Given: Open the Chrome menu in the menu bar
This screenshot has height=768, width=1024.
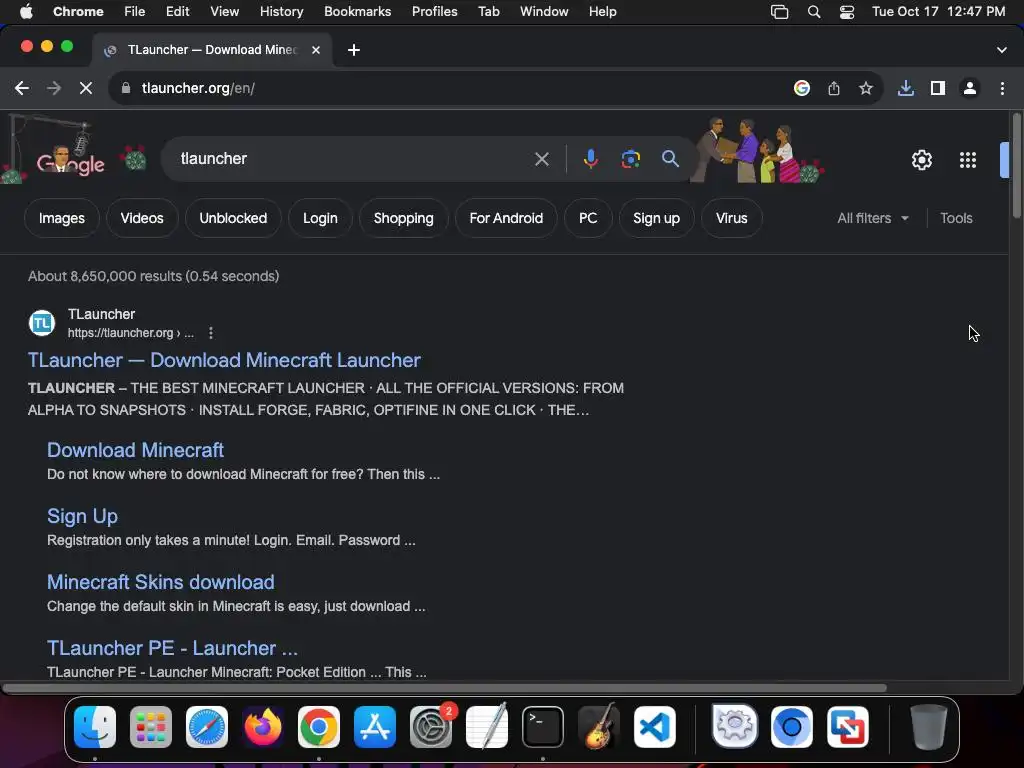Looking at the screenshot, I should coord(78,11).
